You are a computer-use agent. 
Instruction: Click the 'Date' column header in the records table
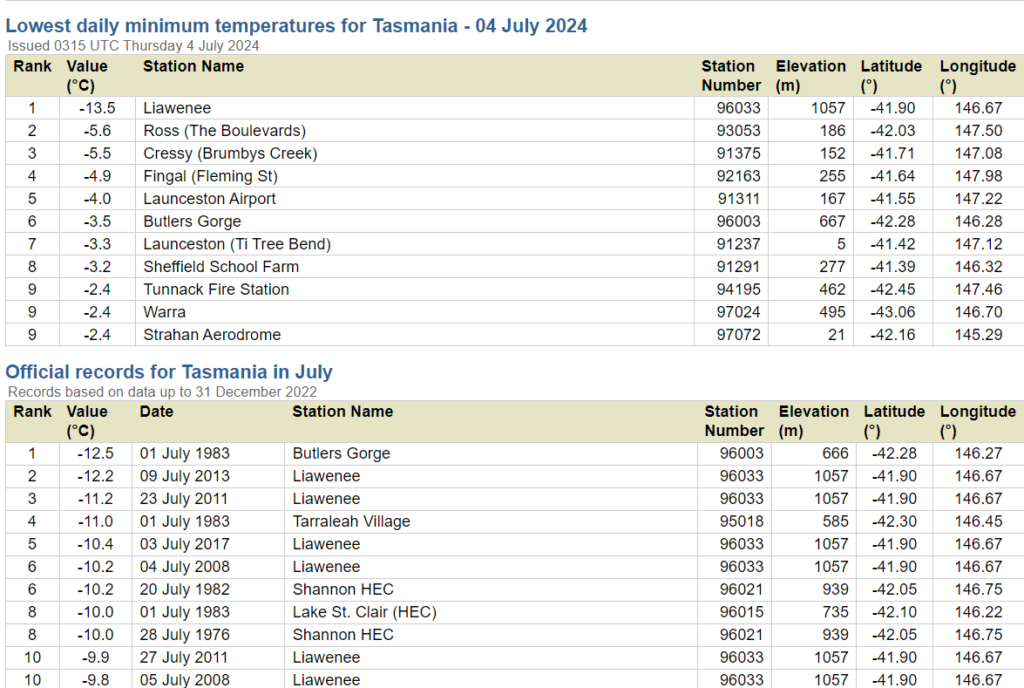pyautogui.click(x=156, y=411)
